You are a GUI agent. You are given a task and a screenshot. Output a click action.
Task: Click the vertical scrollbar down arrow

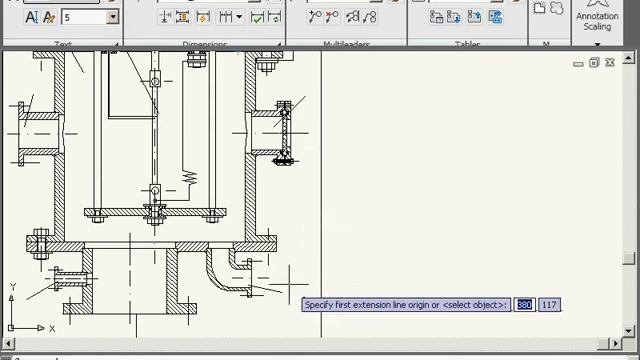click(629, 331)
